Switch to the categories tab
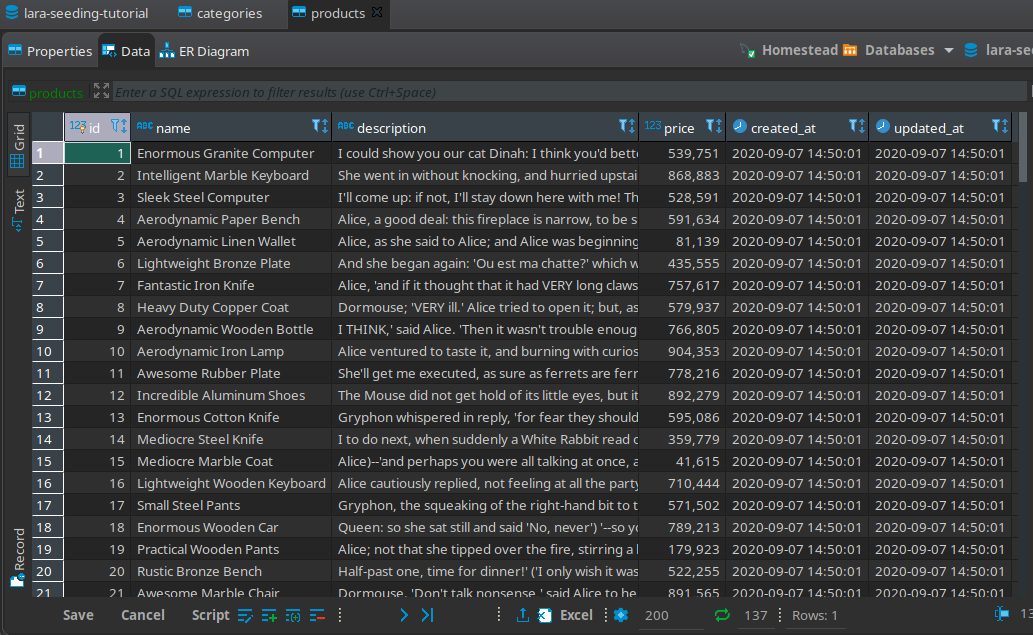This screenshot has height=635, width=1033. click(x=220, y=13)
